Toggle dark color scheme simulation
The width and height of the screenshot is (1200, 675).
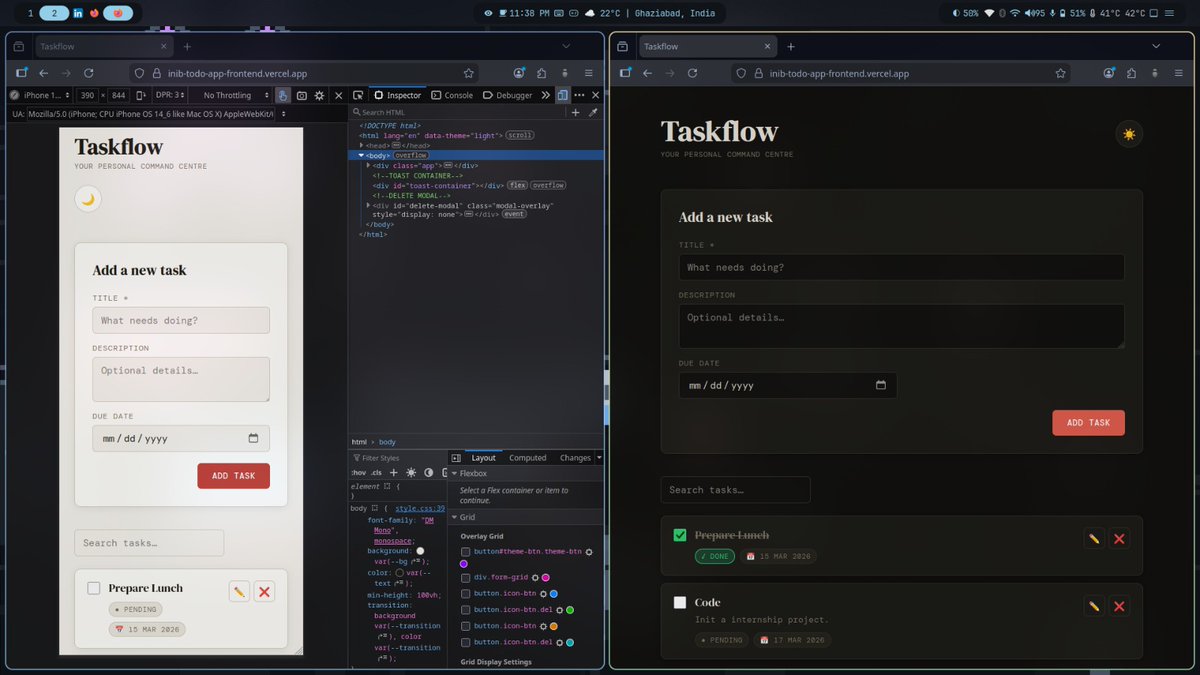click(429, 472)
